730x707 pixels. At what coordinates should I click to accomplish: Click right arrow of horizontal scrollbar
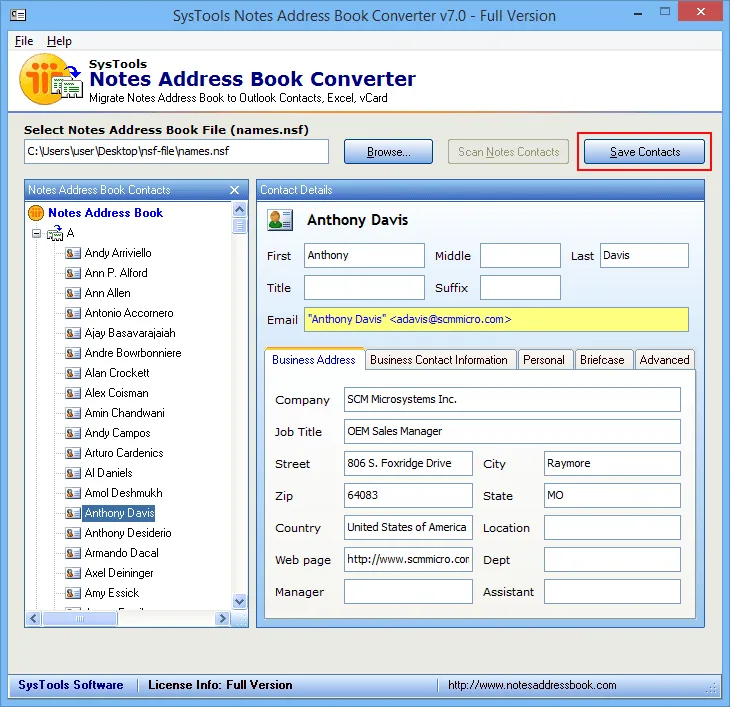pyautogui.click(x=222, y=619)
